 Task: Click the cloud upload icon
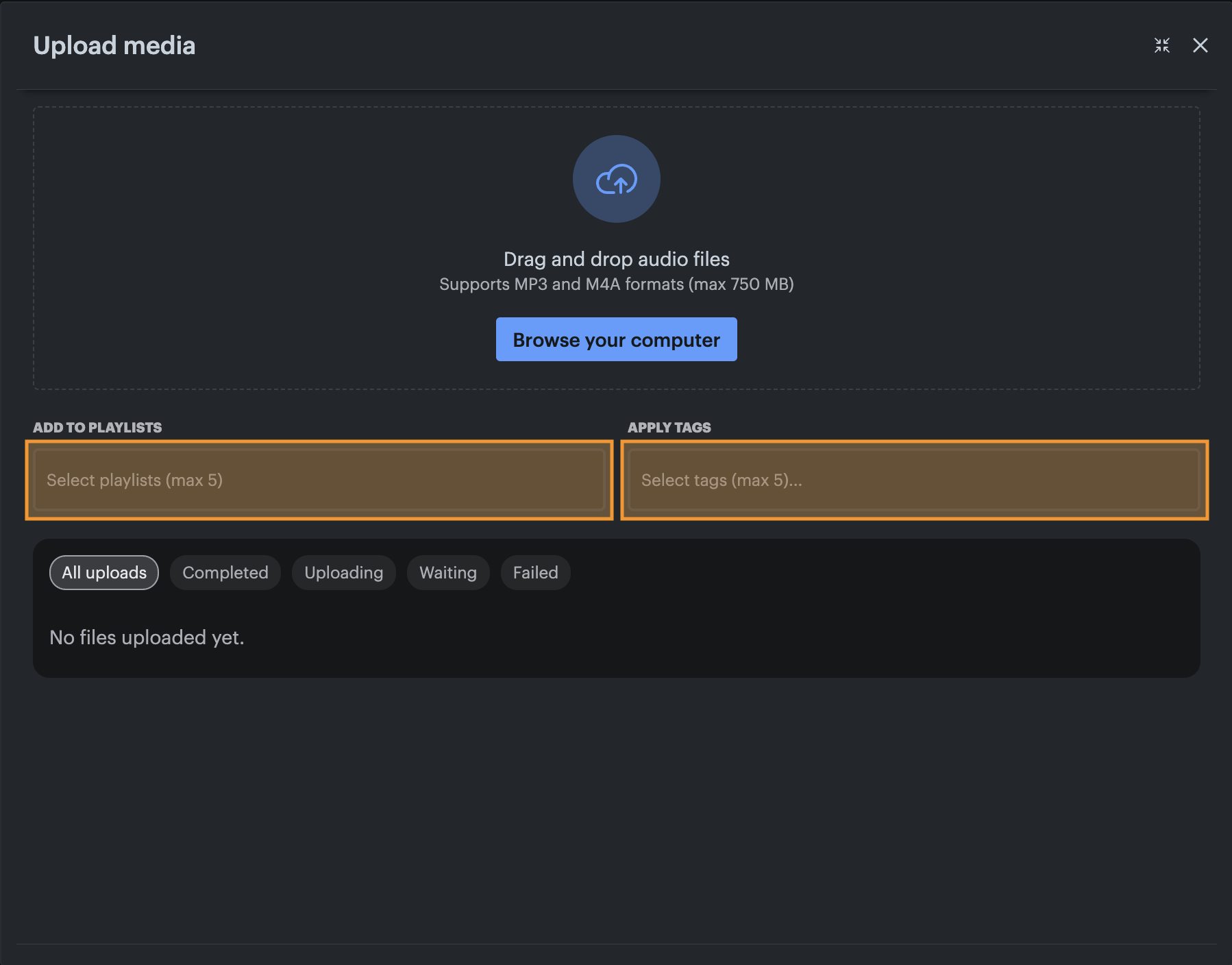617,179
